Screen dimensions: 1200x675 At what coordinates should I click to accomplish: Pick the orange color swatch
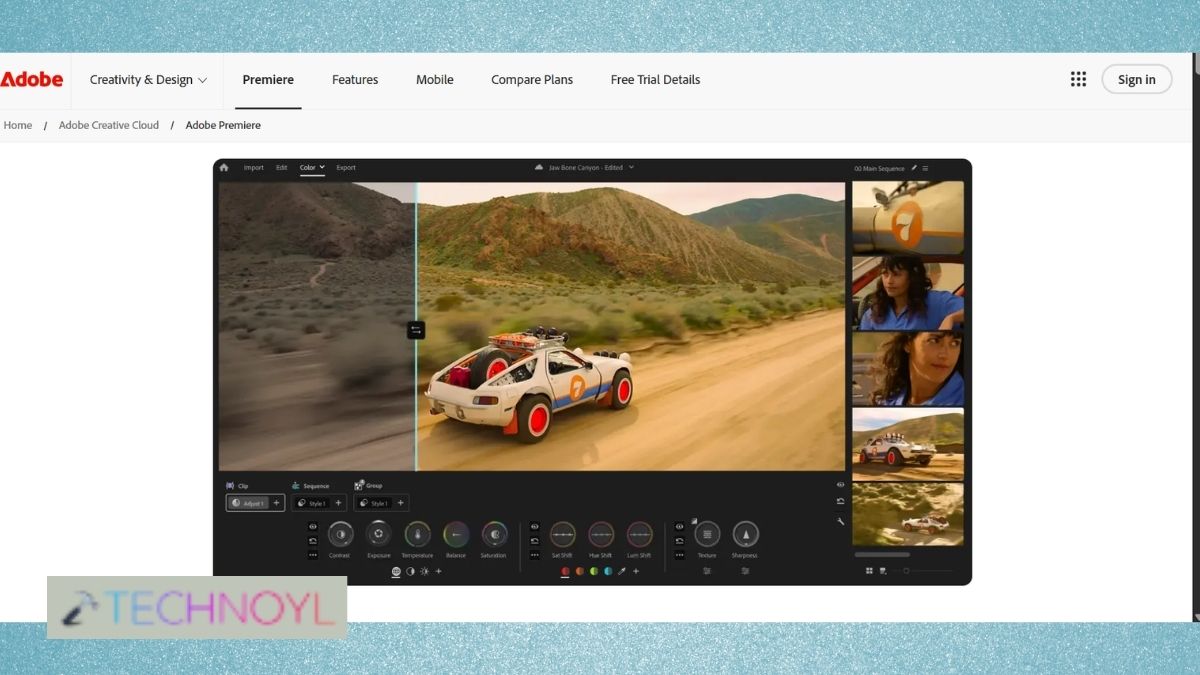[579, 571]
